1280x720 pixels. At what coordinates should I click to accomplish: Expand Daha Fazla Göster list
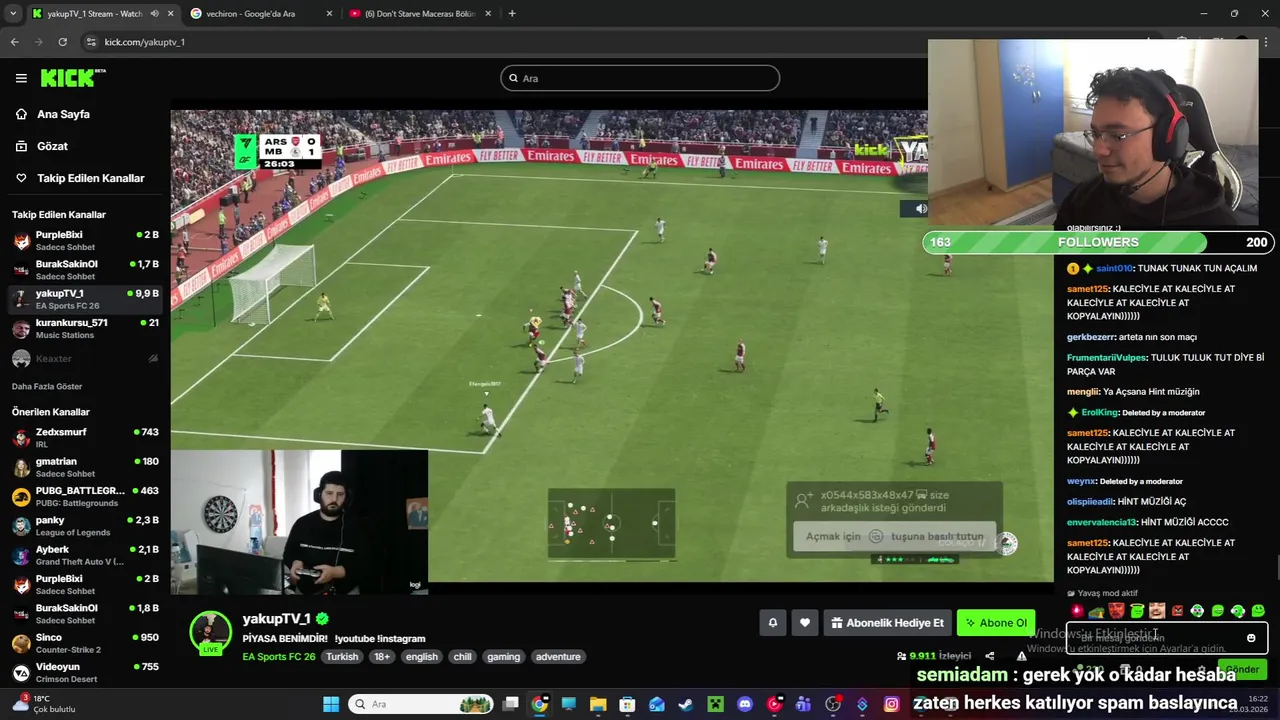pos(47,386)
